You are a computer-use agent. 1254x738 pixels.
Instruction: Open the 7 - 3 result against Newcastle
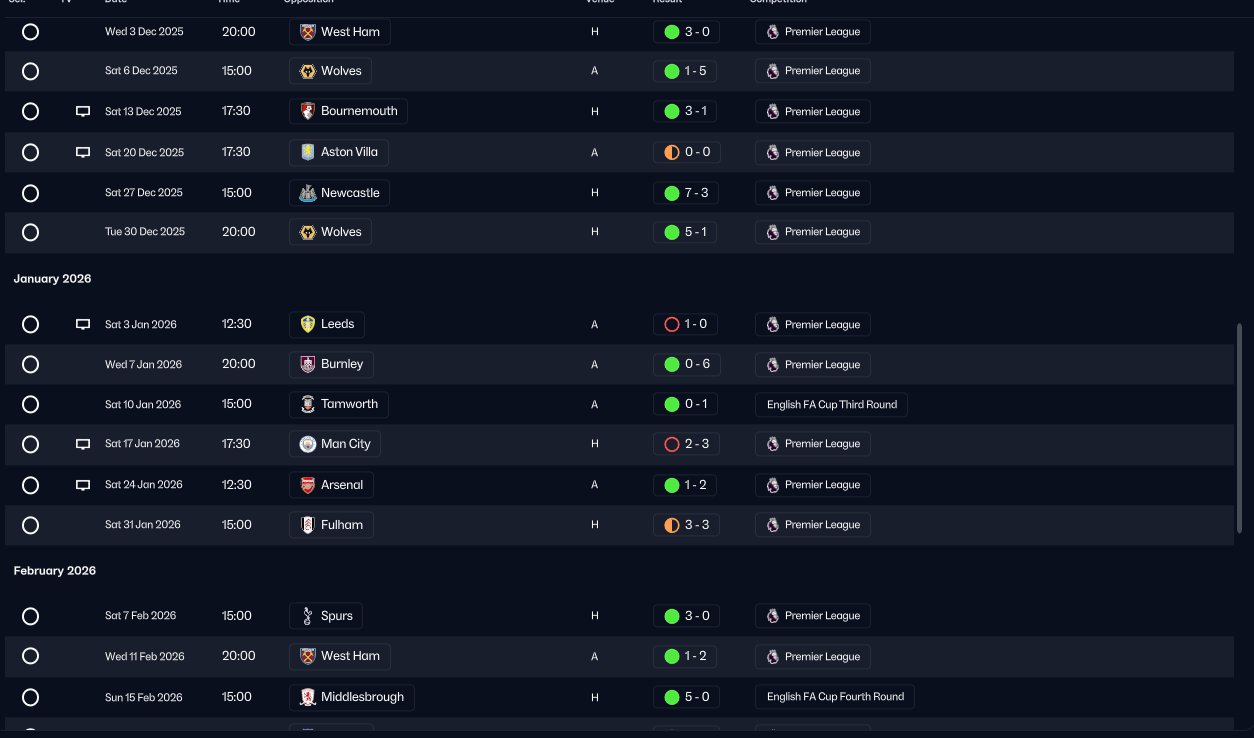[x=686, y=193]
